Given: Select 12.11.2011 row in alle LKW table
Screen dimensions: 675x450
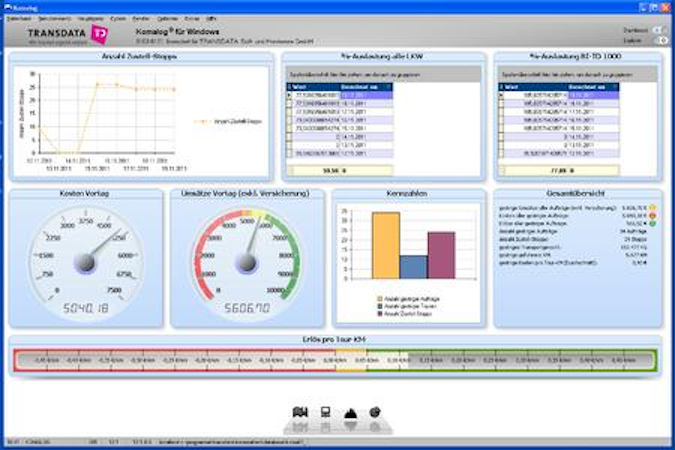Looking at the screenshot, I should 340,153.
